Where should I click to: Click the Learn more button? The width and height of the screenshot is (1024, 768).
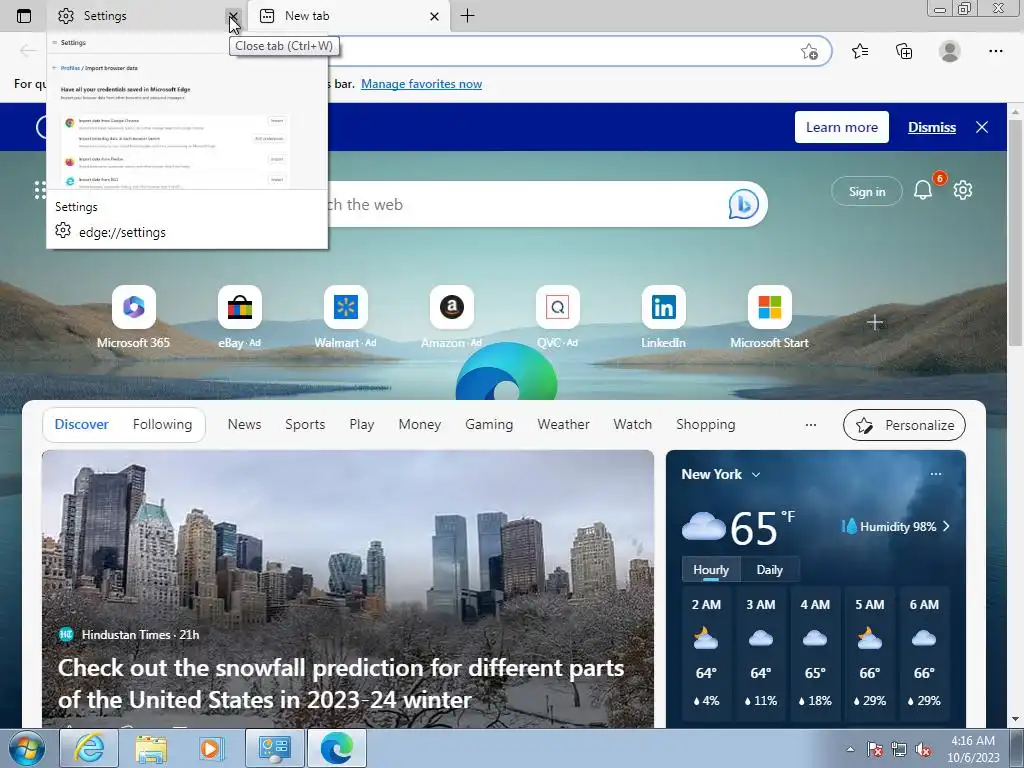pyautogui.click(x=842, y=127)
